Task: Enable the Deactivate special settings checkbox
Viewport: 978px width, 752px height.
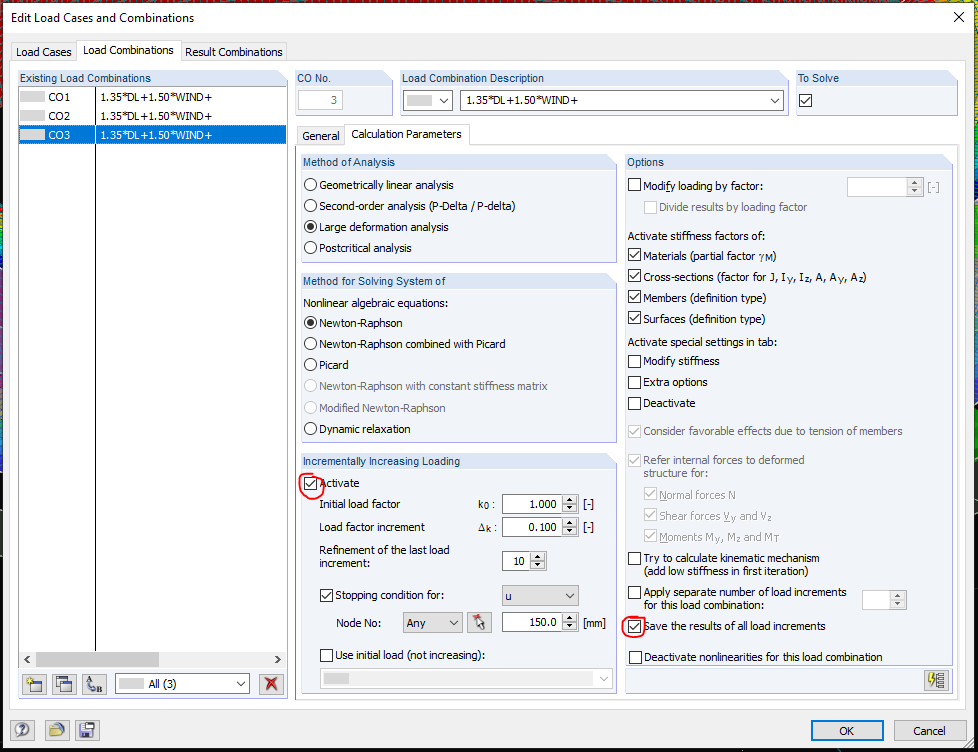Action: (634, 403)
